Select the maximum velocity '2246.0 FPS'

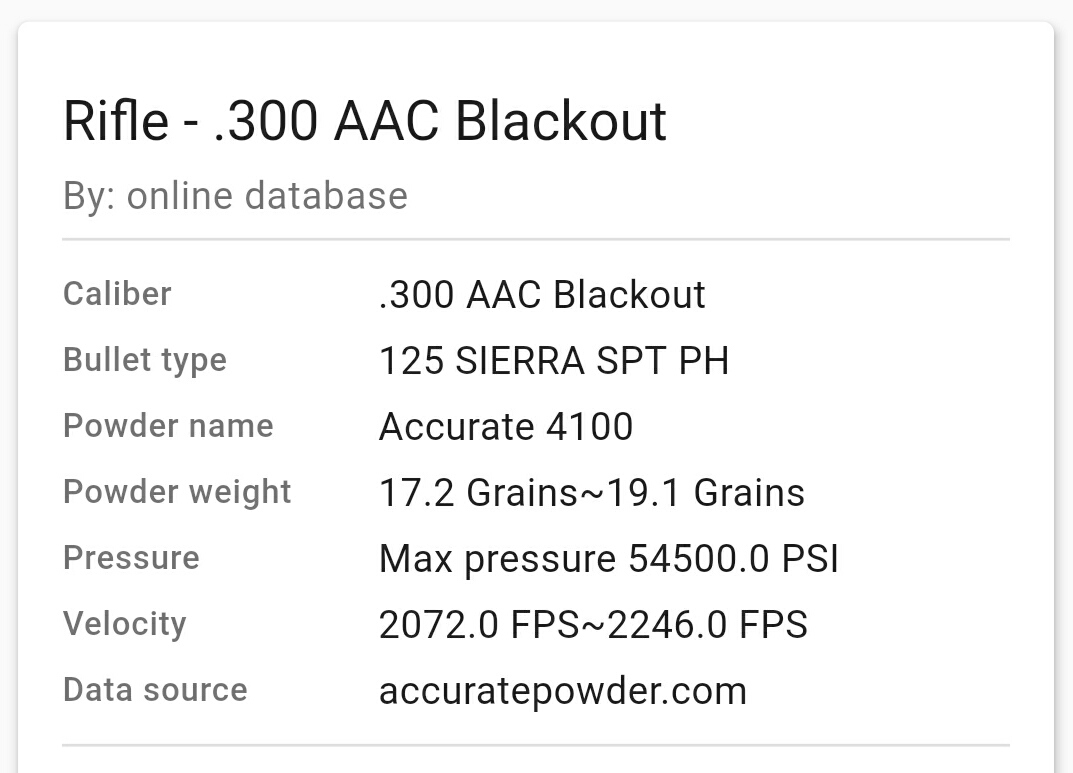click(x=707, y=625)
